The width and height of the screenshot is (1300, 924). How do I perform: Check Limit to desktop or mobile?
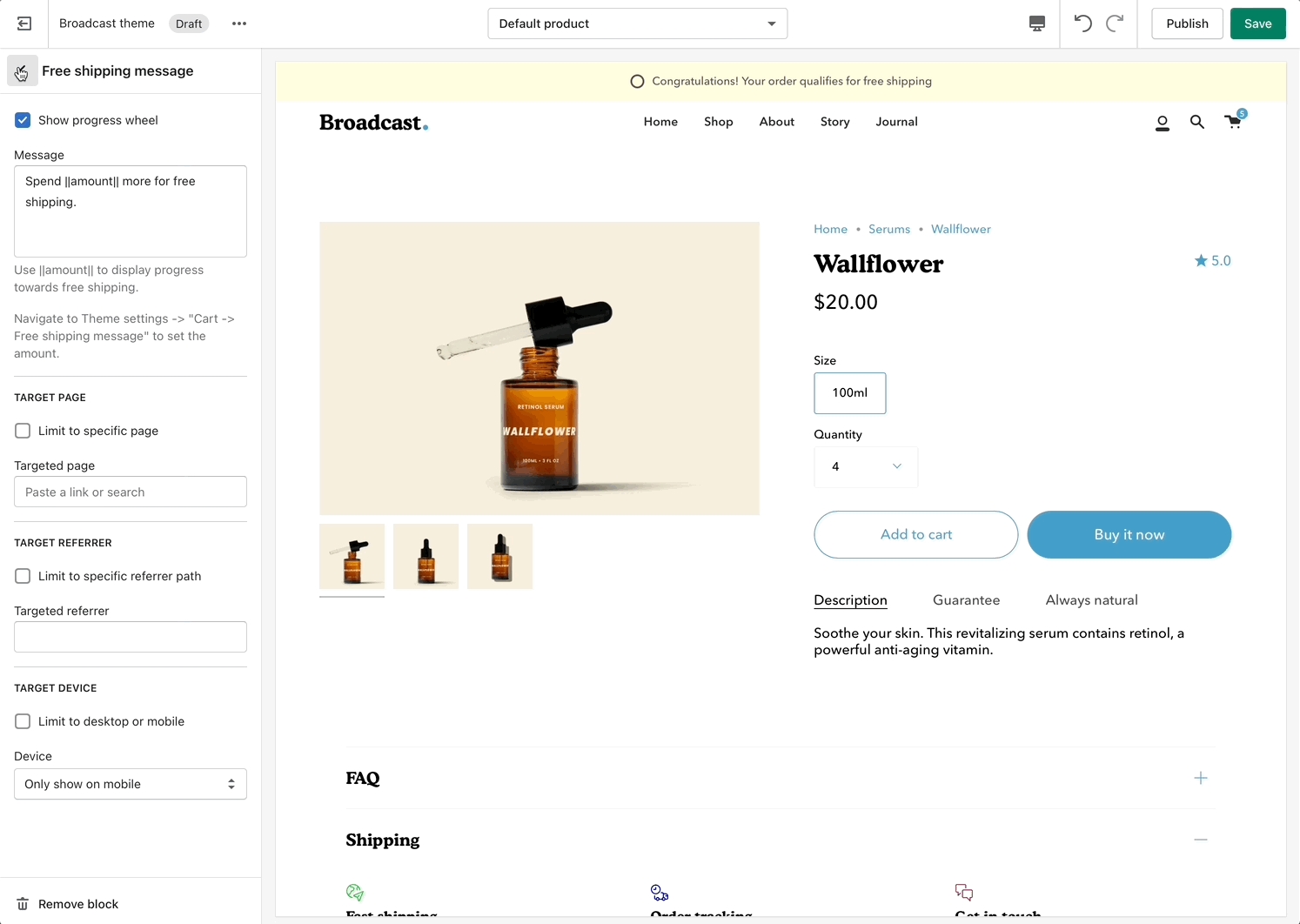click(23, 721)
